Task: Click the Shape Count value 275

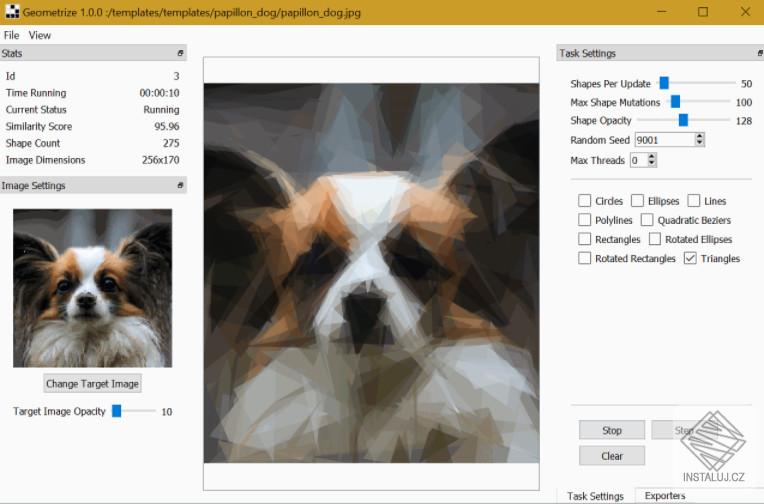Action: pos(171,143)
